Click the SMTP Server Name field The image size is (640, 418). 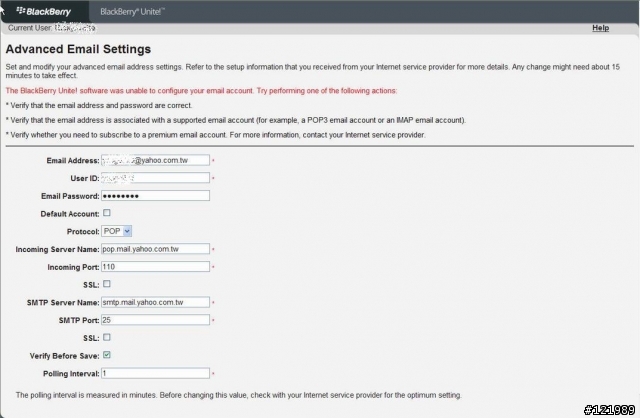pos(156,302)
